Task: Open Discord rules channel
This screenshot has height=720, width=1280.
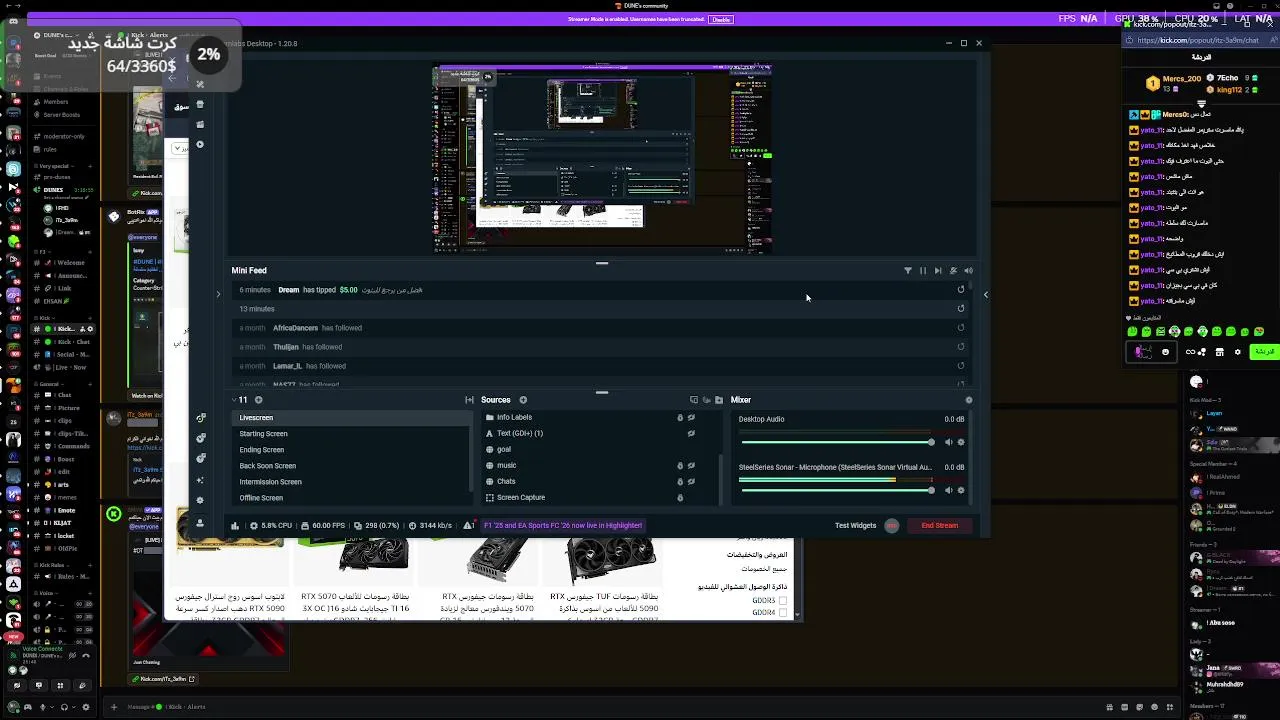Action: [50, 150]
